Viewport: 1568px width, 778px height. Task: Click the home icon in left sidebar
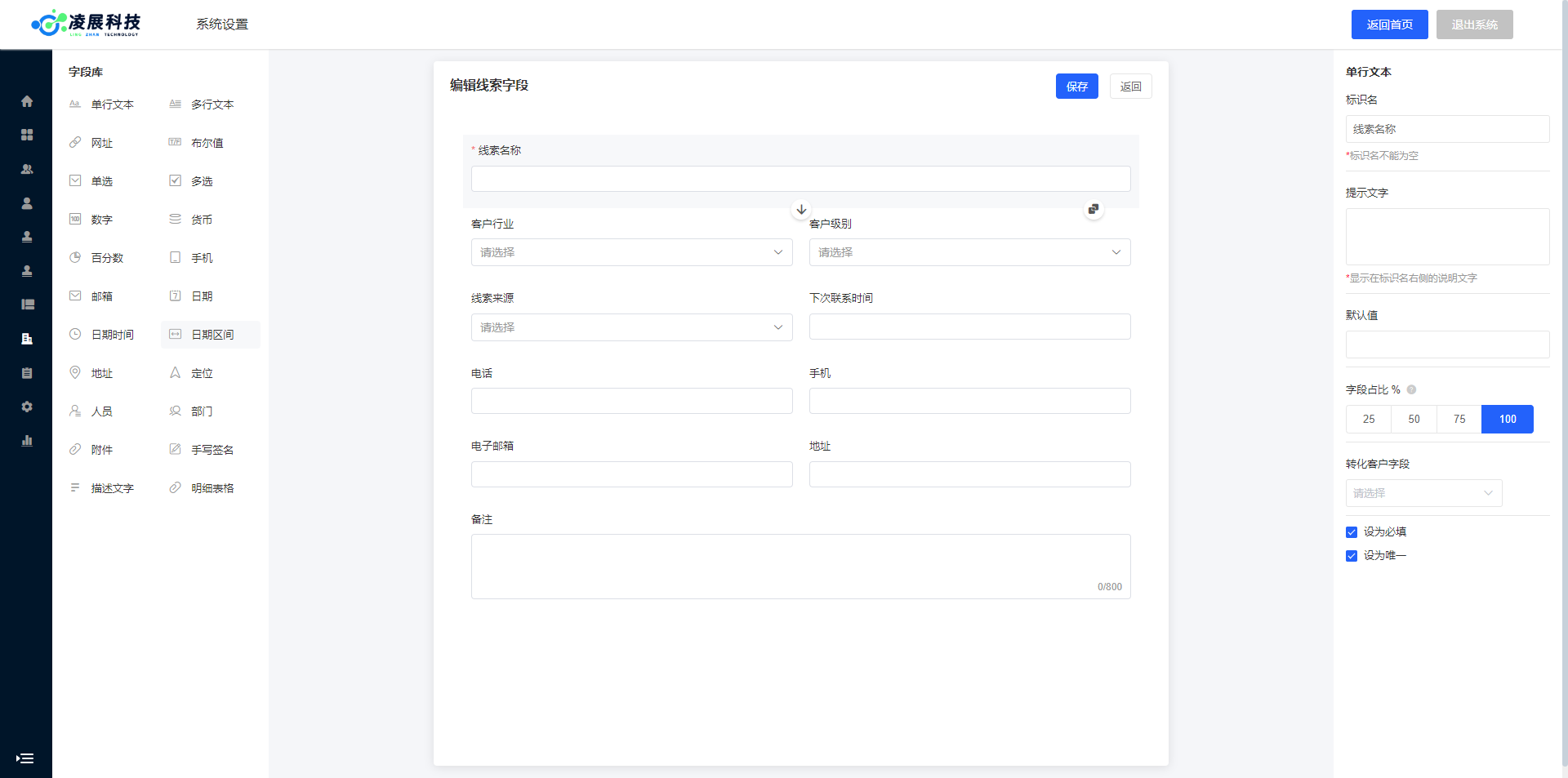coord(27,101)
